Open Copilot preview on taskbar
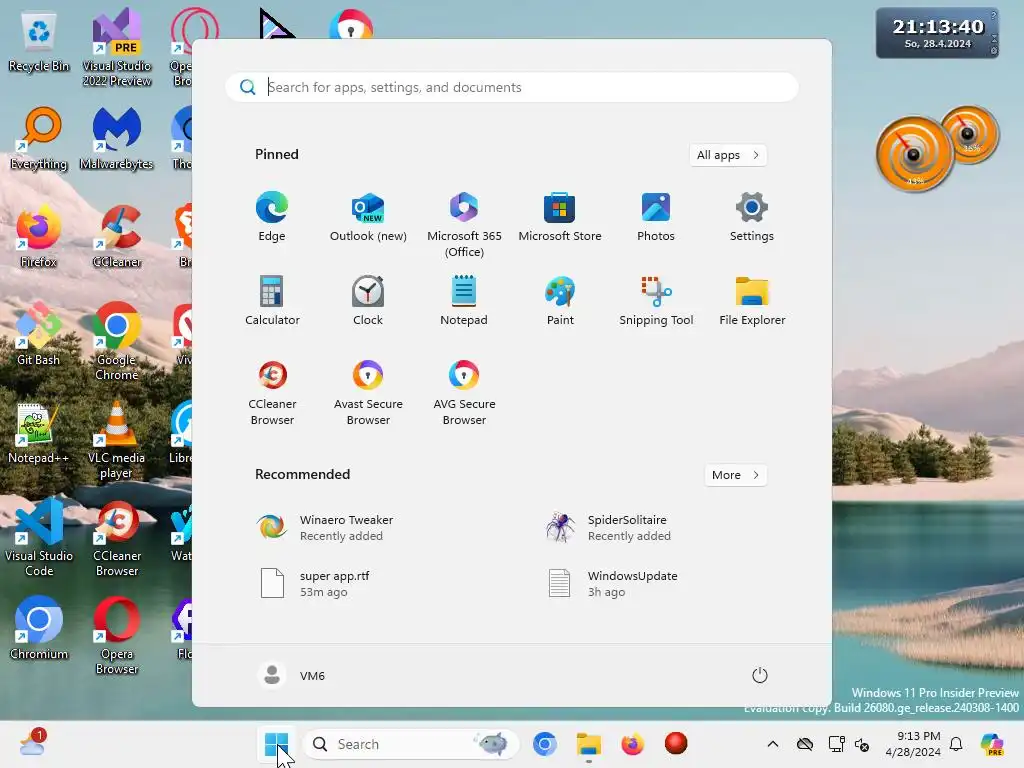Screen dimensions: 1024x768 point(992,744)
